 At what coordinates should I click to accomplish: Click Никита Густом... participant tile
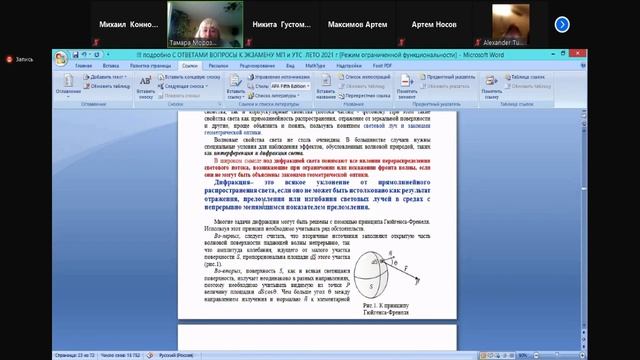click(282, 24)
